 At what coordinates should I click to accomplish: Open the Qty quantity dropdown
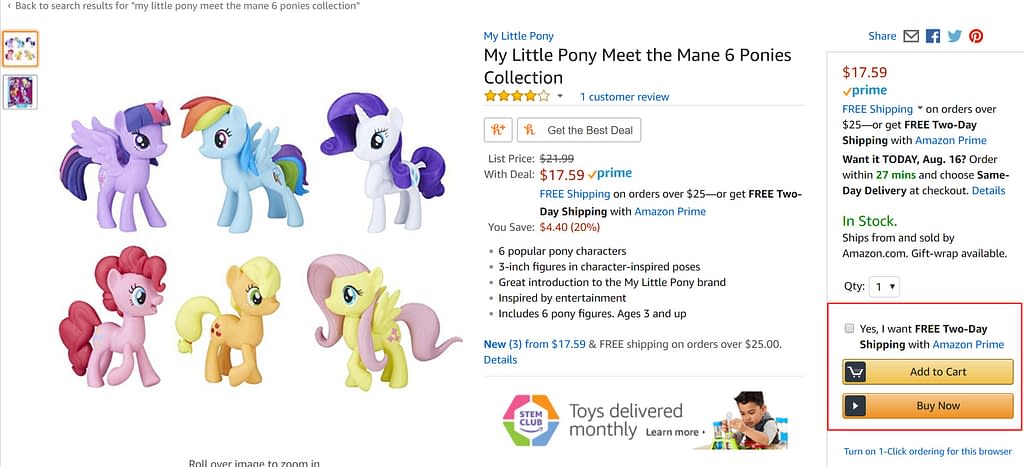click(x=884, y=286)
